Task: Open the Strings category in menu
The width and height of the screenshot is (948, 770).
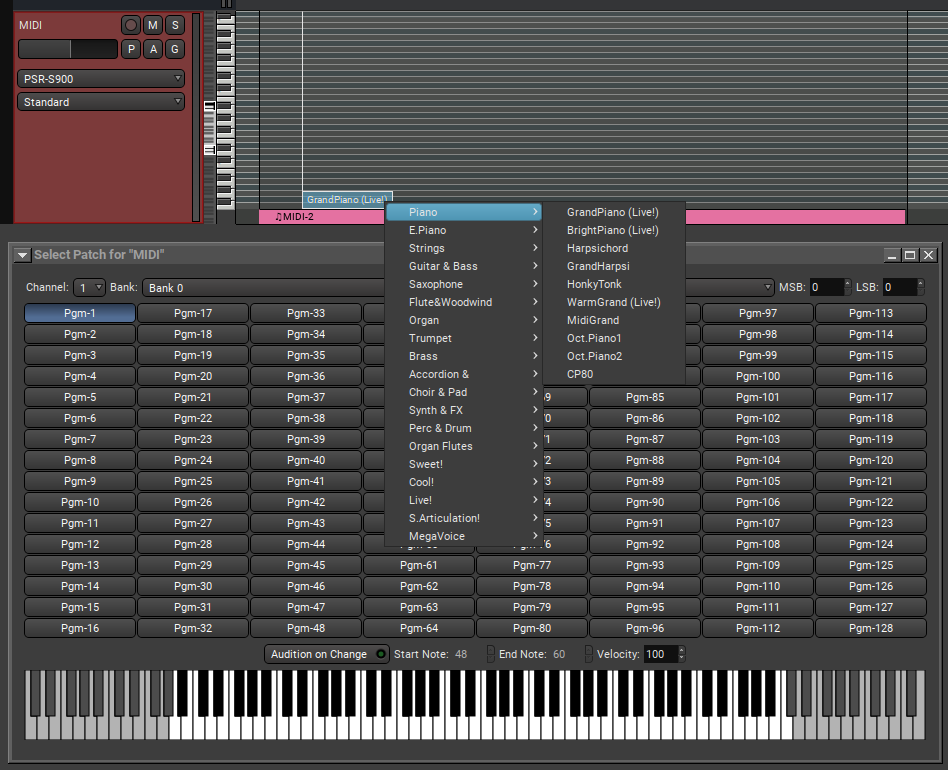Action: click(x=427, y=248)
